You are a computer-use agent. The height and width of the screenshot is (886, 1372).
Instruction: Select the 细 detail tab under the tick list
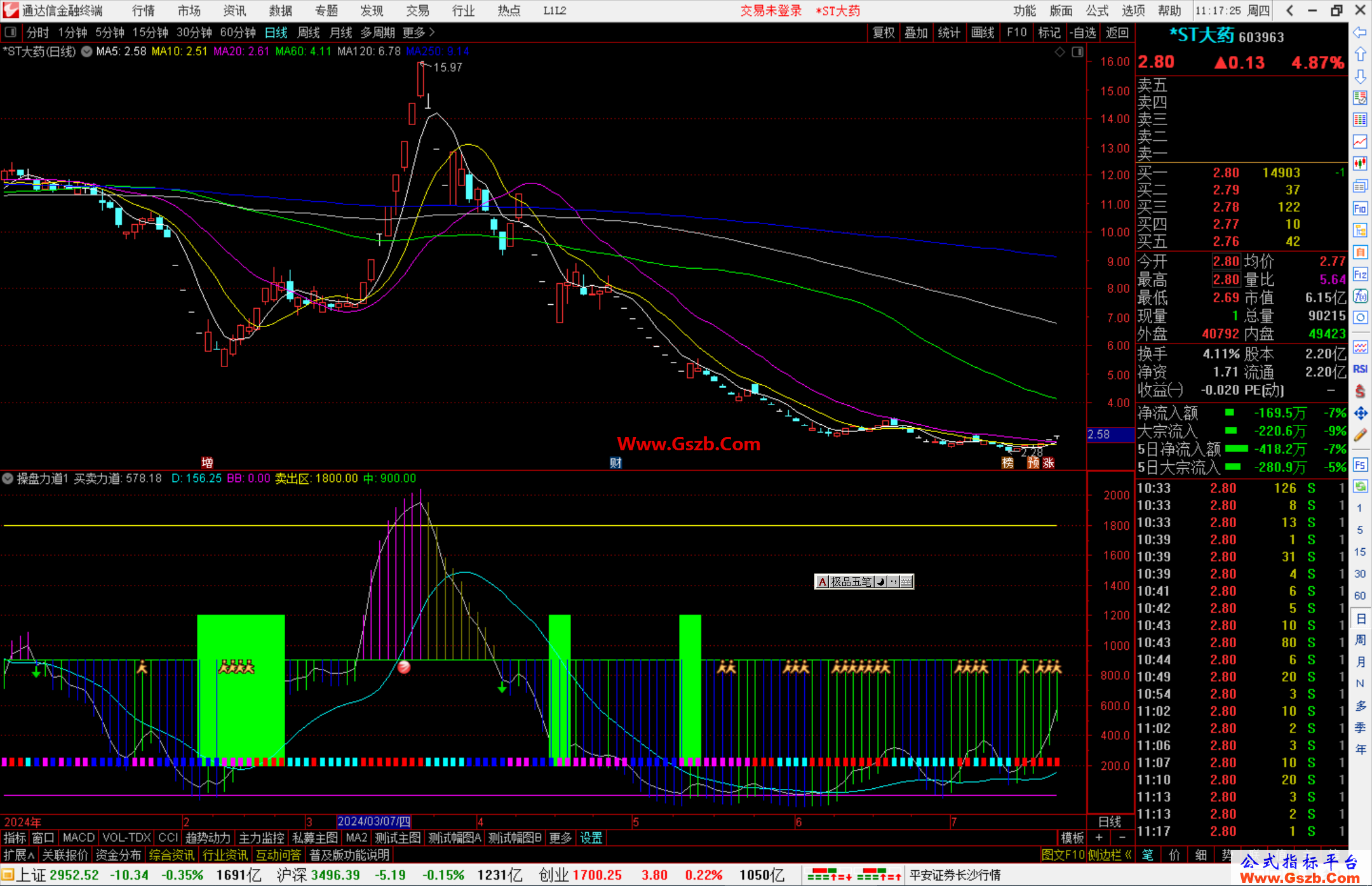point(1200,855)
